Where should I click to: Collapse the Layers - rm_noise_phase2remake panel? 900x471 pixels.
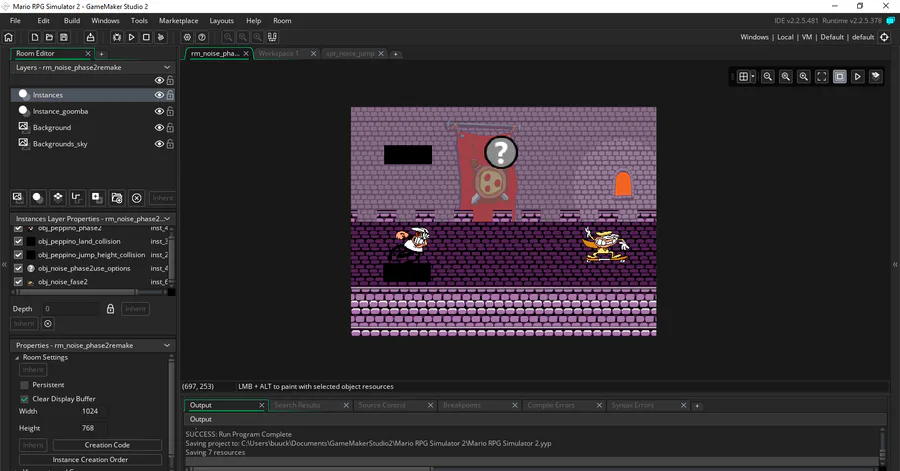[x=167, y=67]
